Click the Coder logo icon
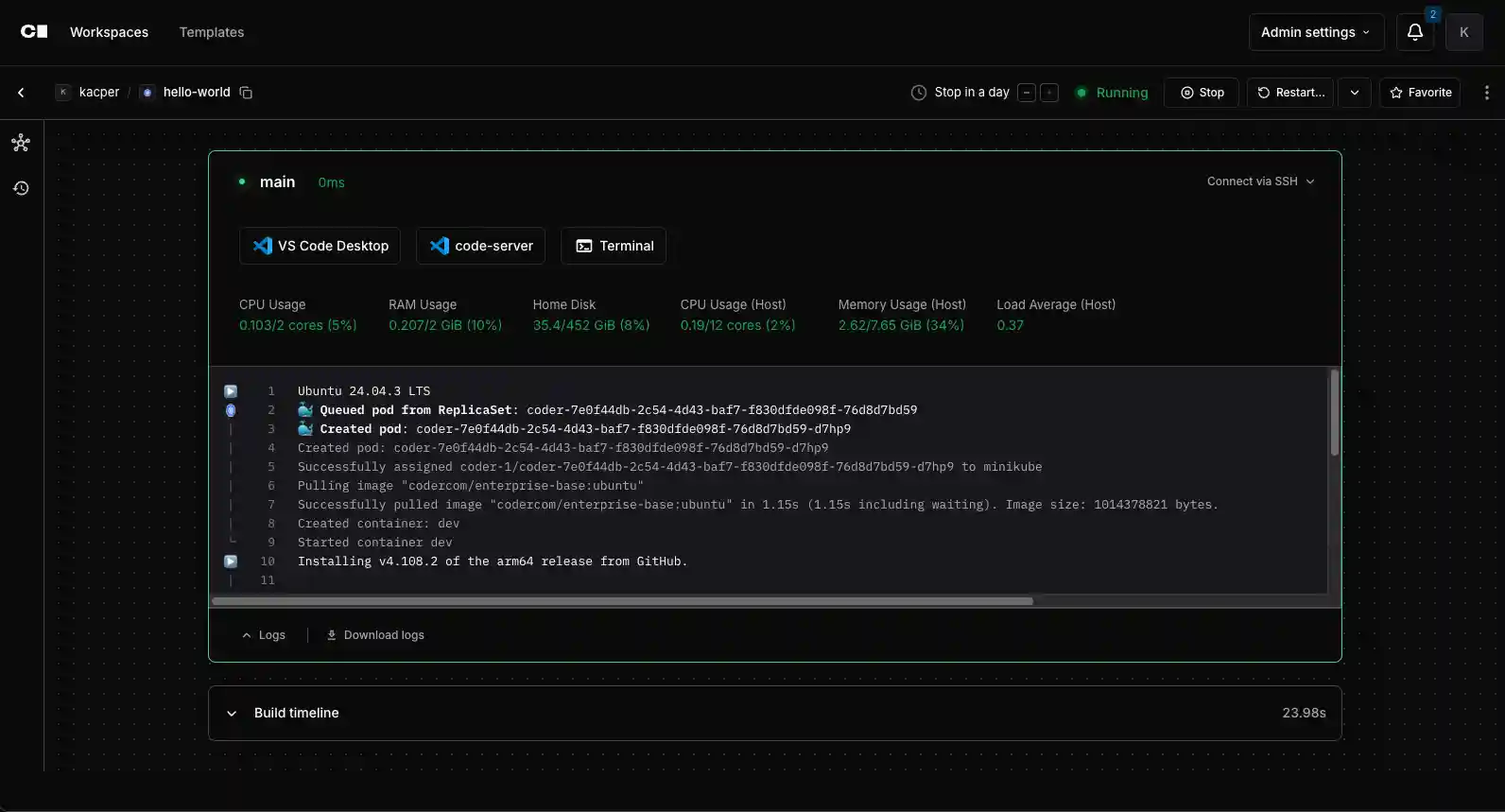1505x812 pixels. 34,32
